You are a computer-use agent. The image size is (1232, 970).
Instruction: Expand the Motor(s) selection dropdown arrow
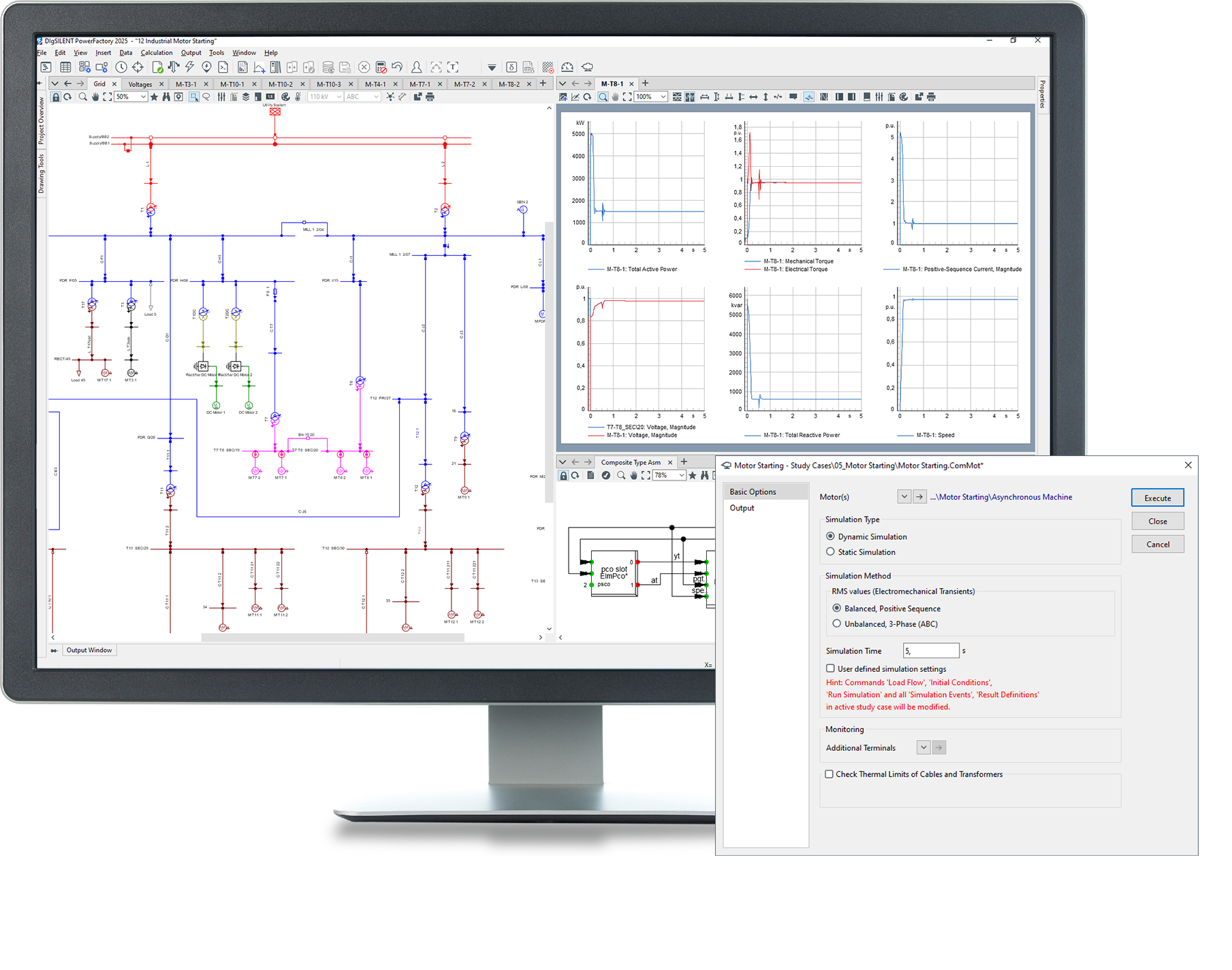tap(904, 497)
